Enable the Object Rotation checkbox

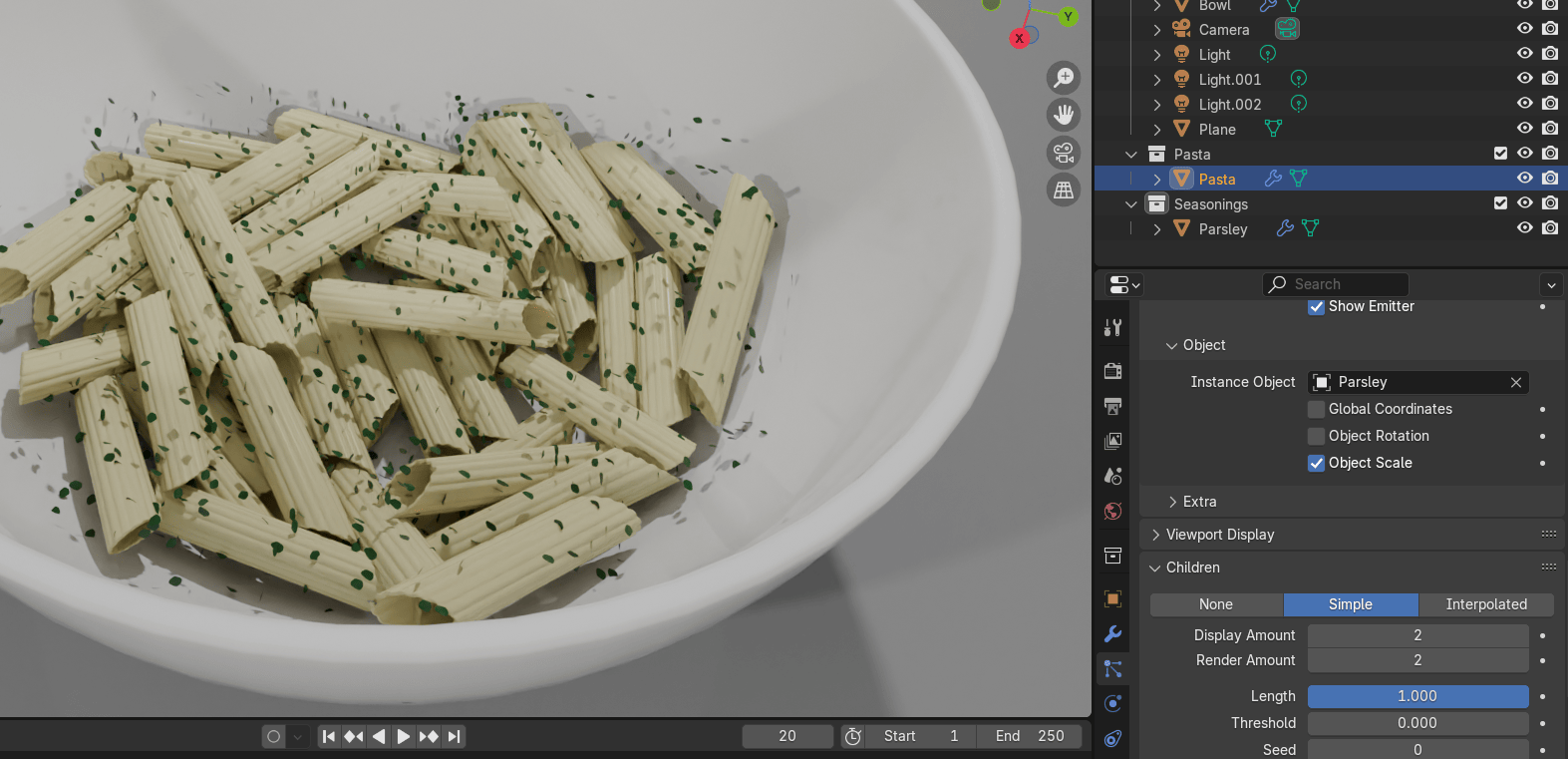coord(1317,436)
